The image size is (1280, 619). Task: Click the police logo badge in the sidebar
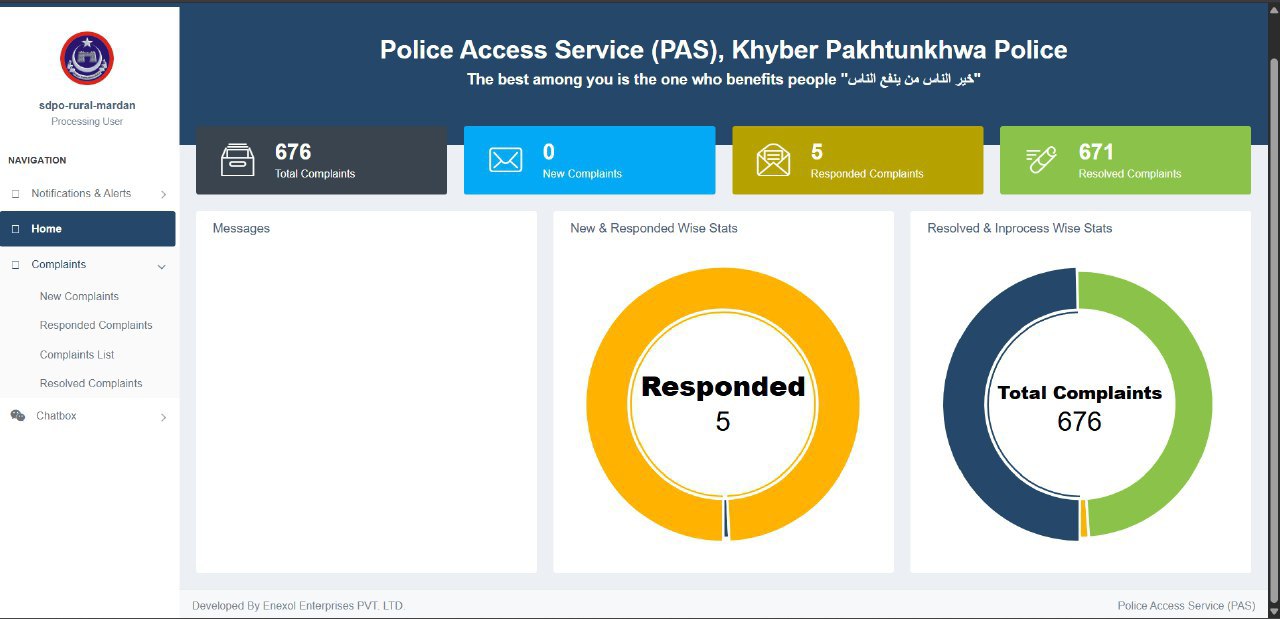(87, 58)
